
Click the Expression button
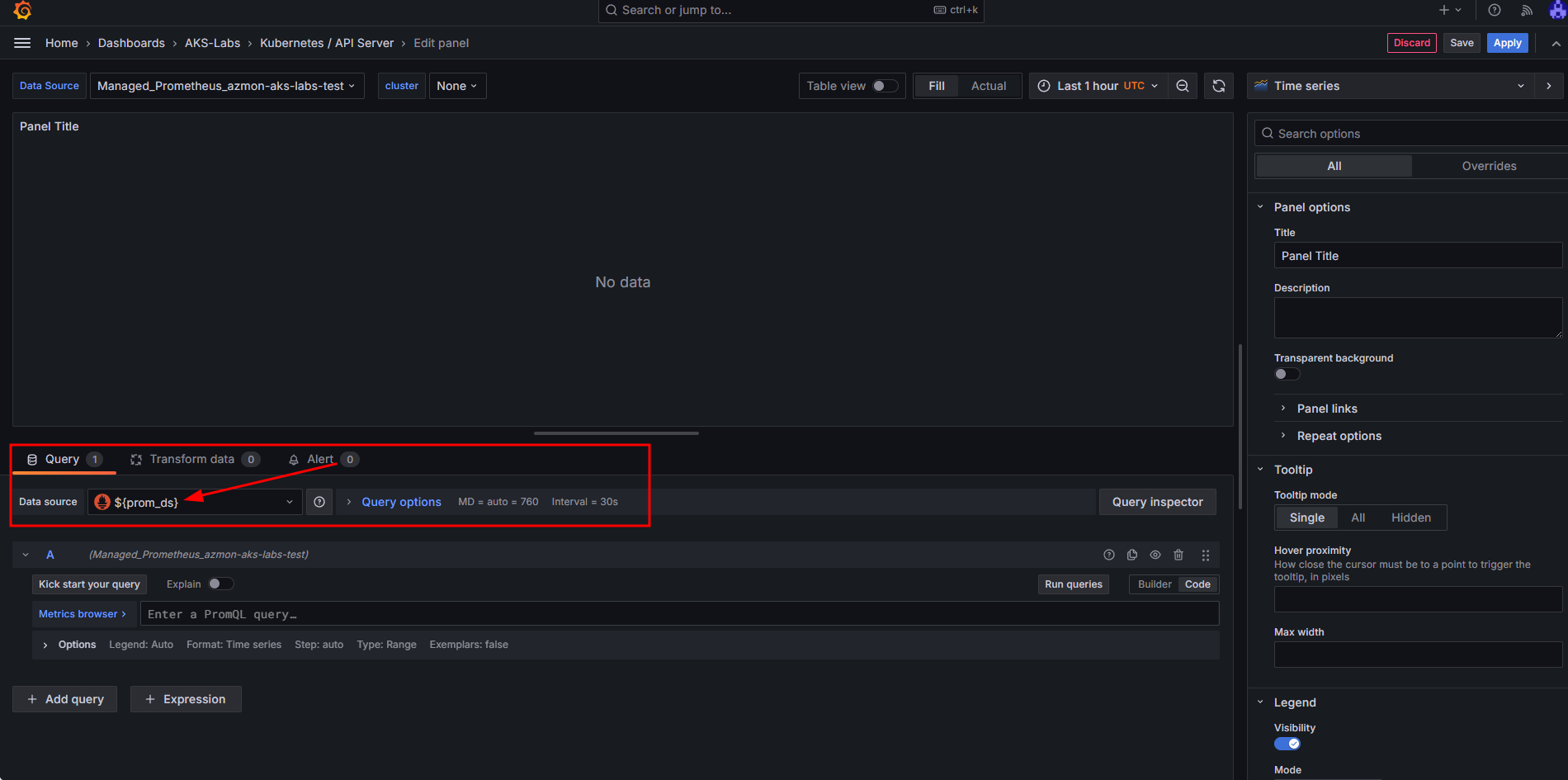pyautogui.click(x=186, y=699)
